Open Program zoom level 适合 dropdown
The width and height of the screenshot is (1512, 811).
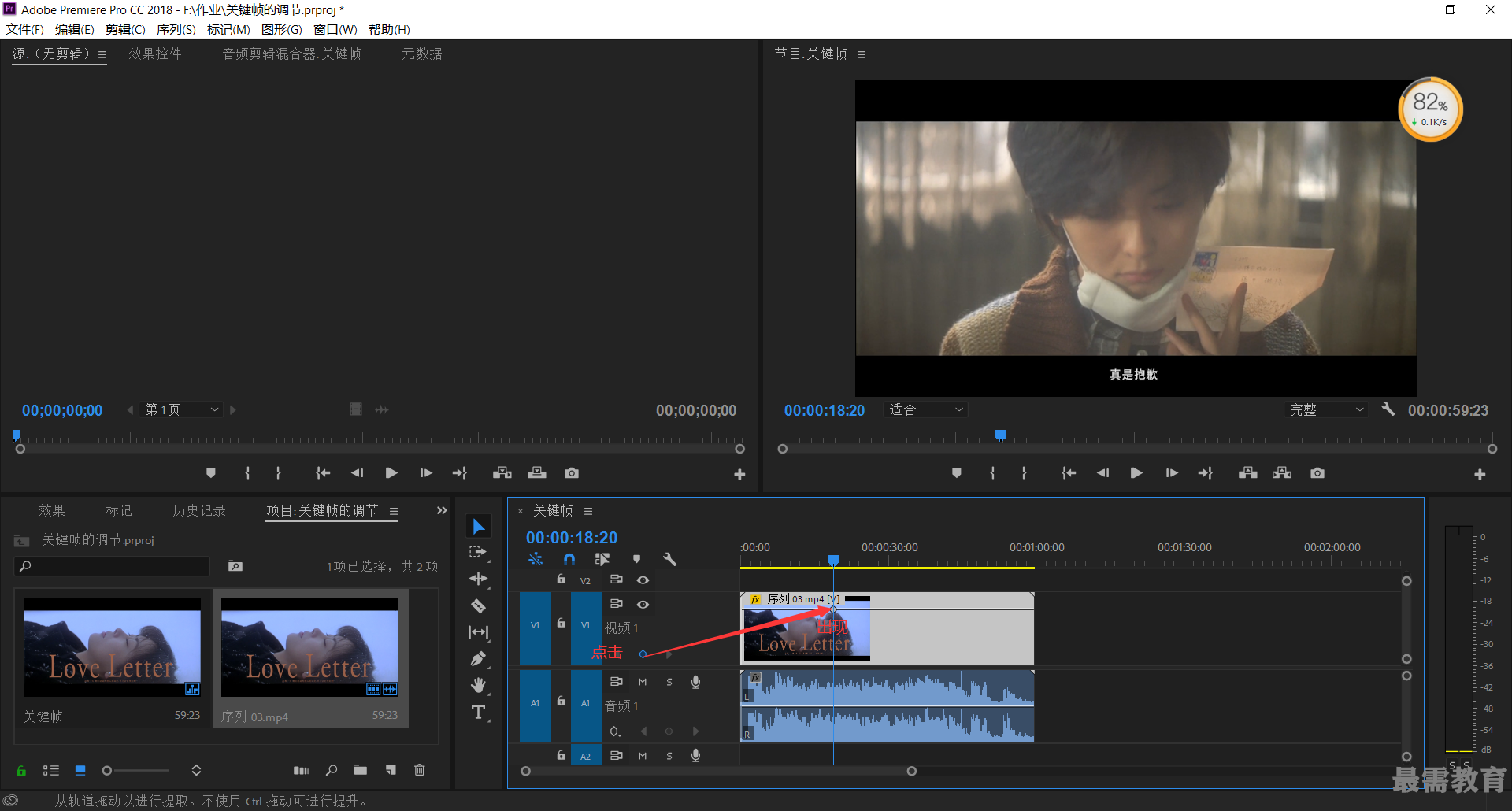925,409
